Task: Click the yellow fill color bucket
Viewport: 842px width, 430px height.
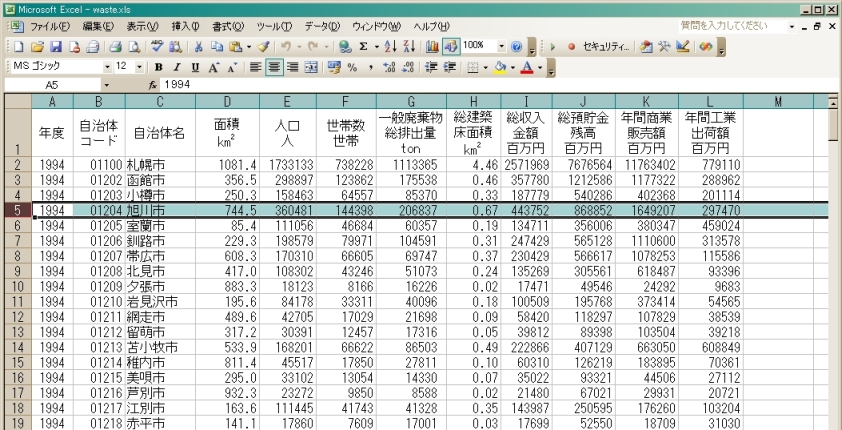Action: [500, 67]
